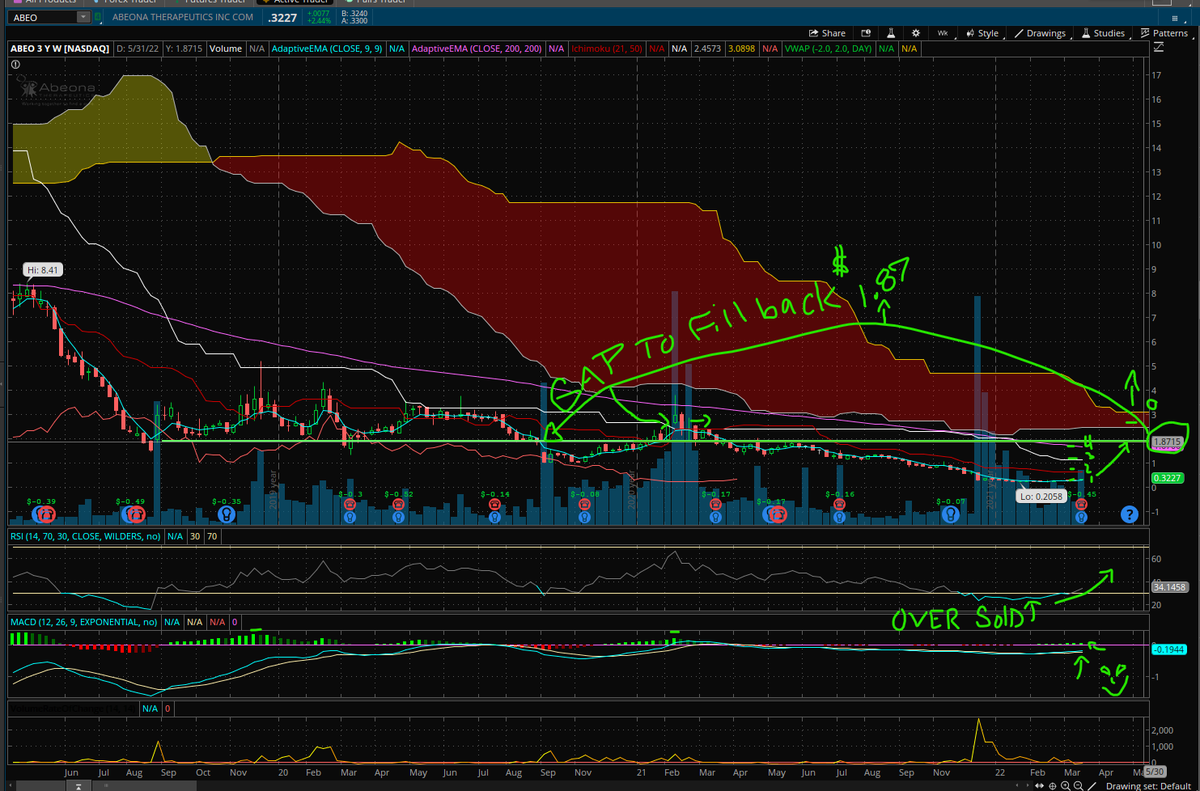
Task: Click the drawing line tool icon at bottom
Action: click(1090, 786)
